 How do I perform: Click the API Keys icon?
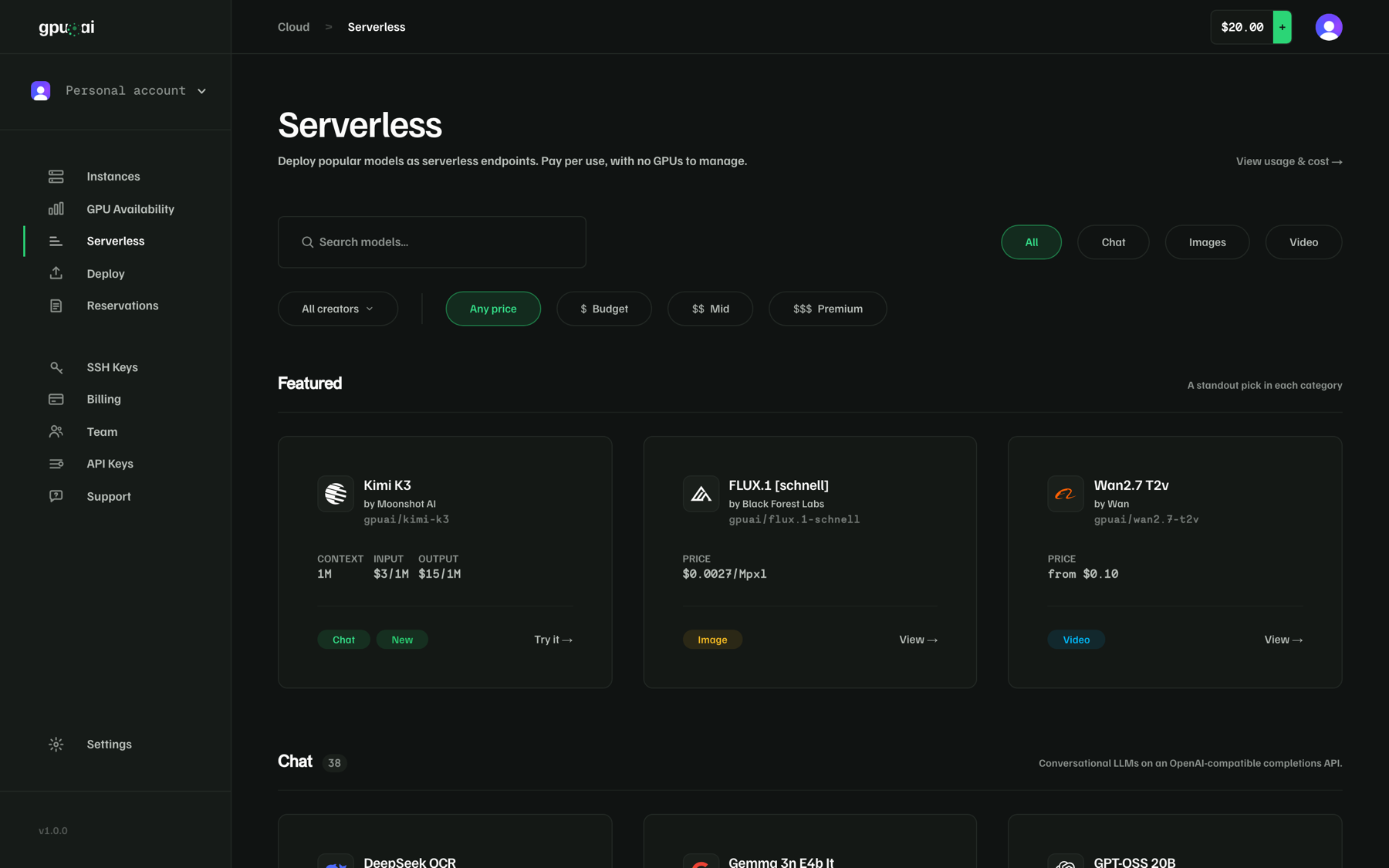[56, 464]
